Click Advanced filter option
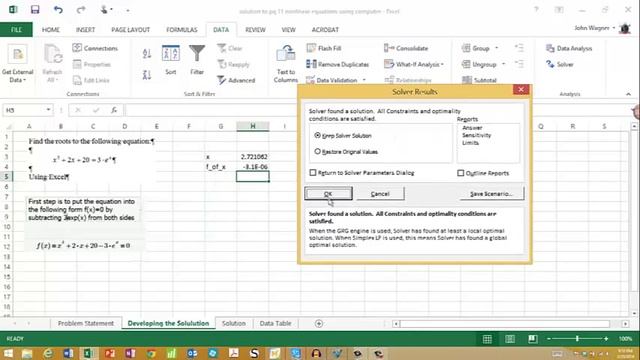 click(x=236, y=80)
